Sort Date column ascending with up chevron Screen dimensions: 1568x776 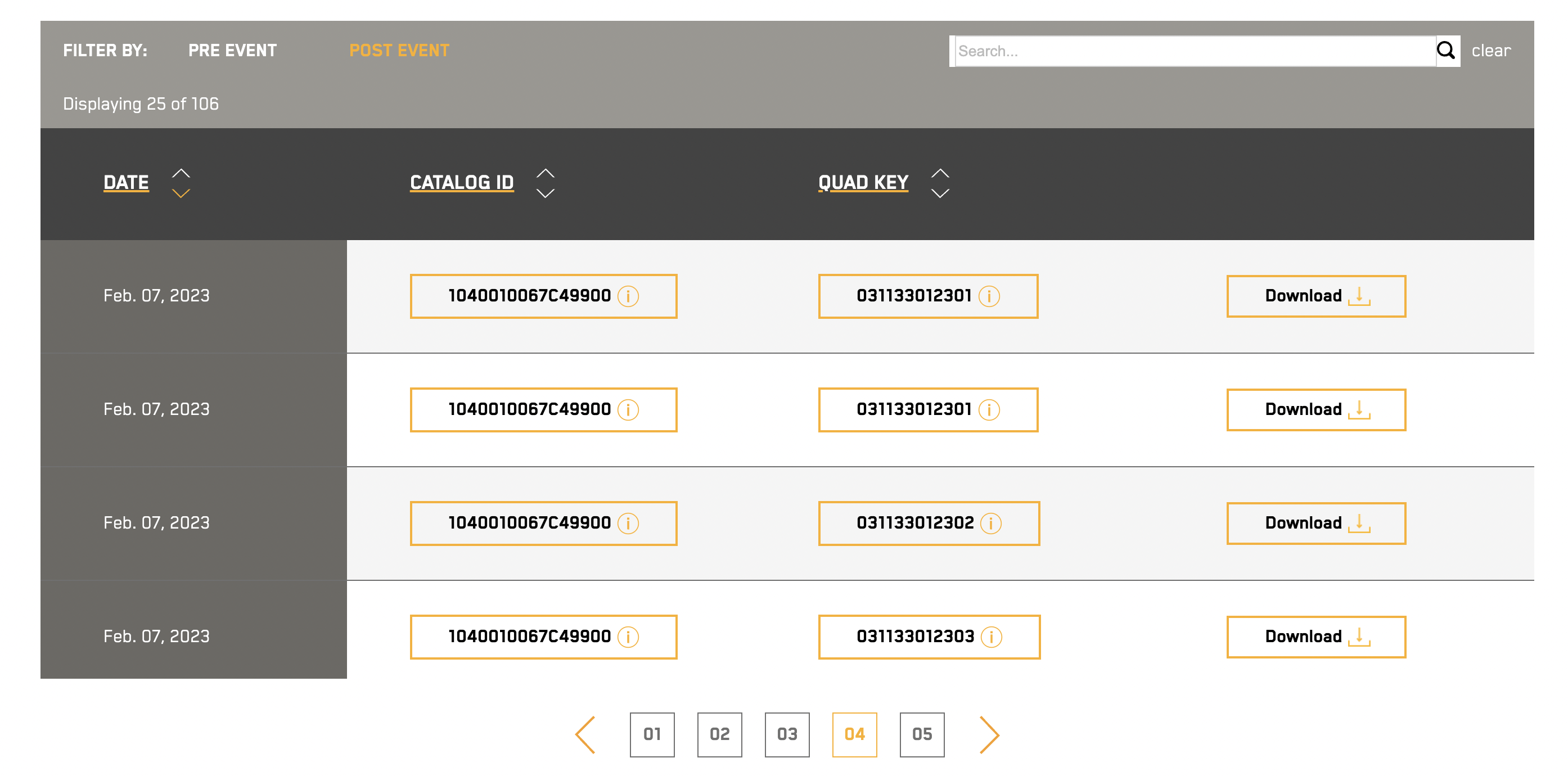point(181,173)
